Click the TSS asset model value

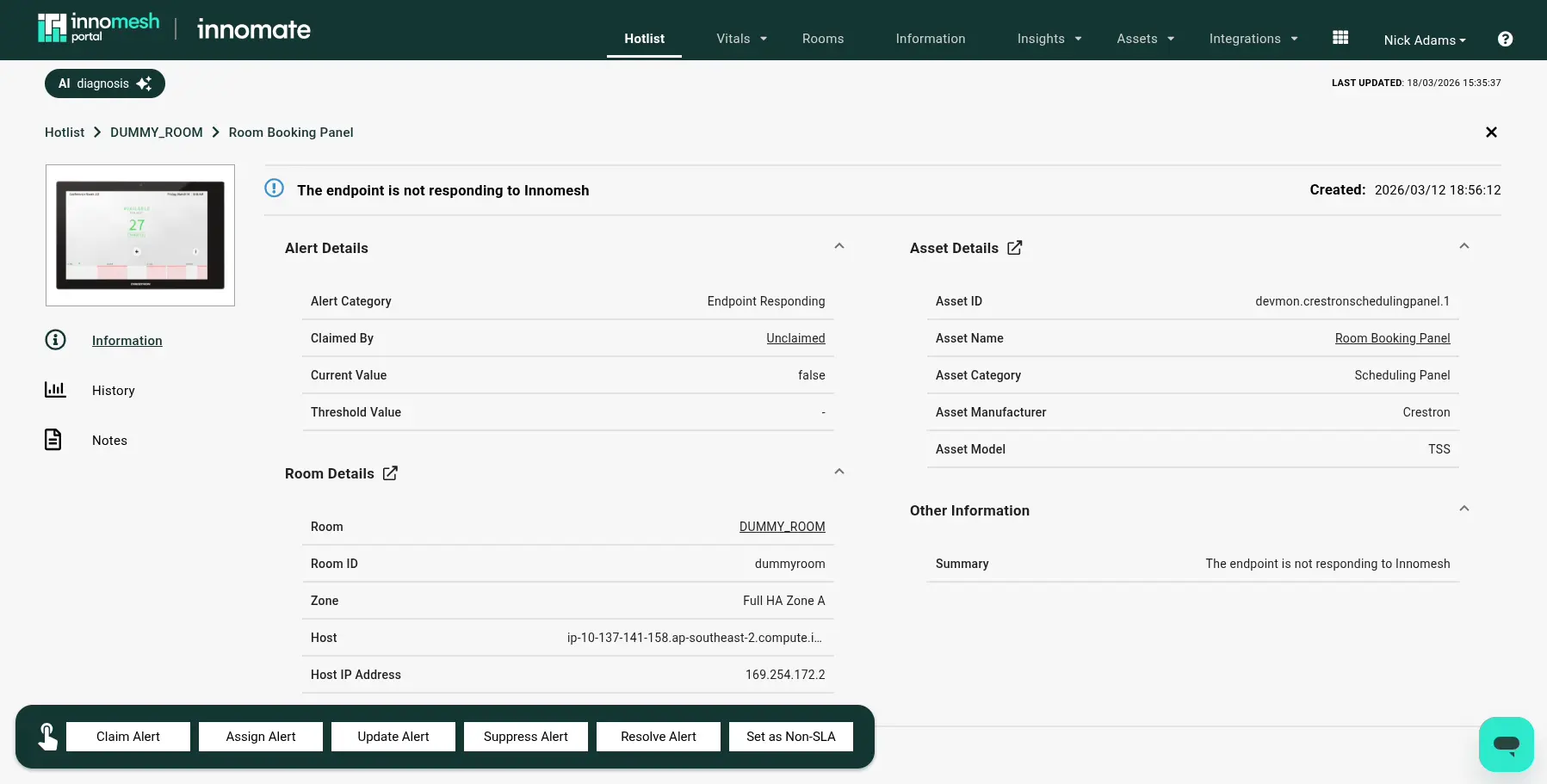[x=1439, y=449]
